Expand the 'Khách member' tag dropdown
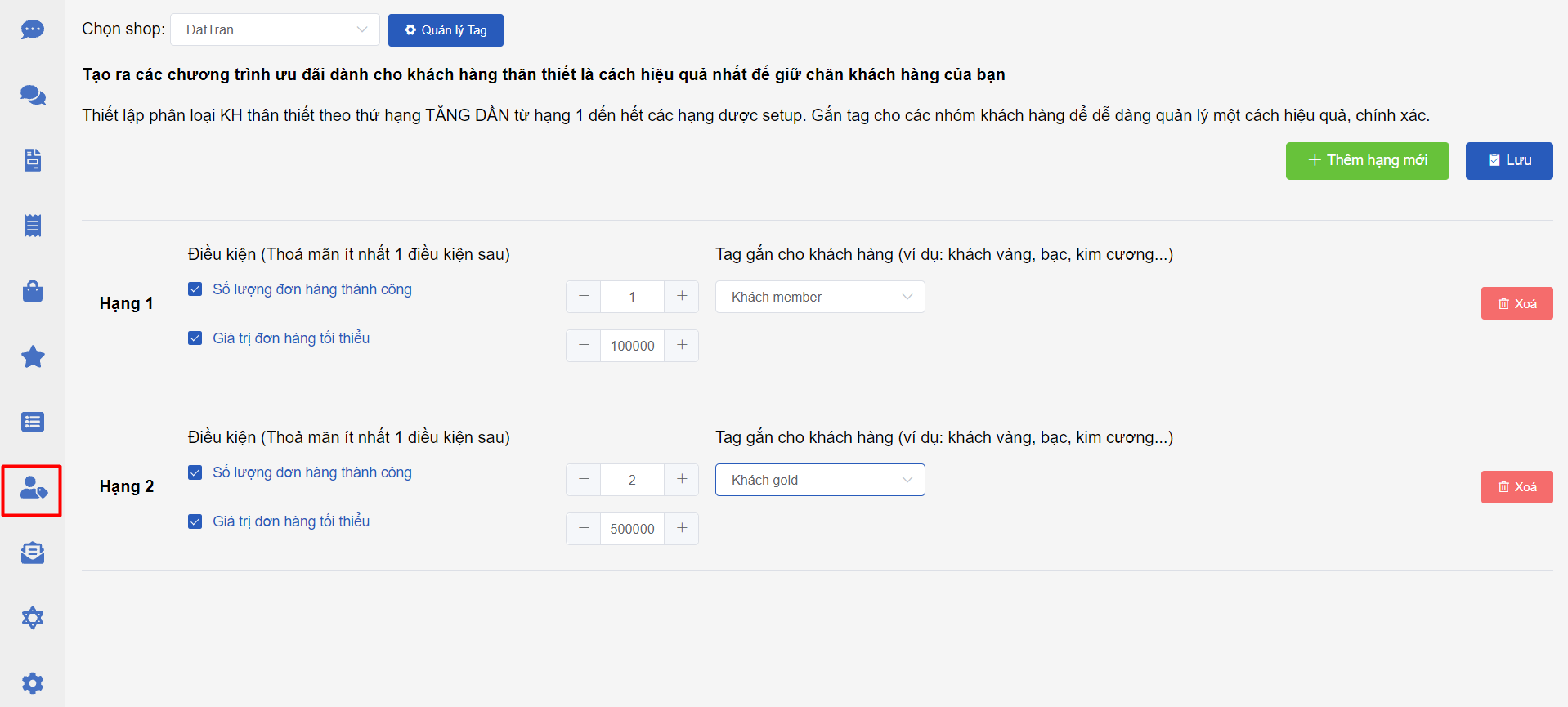 [x=819, y=297]
